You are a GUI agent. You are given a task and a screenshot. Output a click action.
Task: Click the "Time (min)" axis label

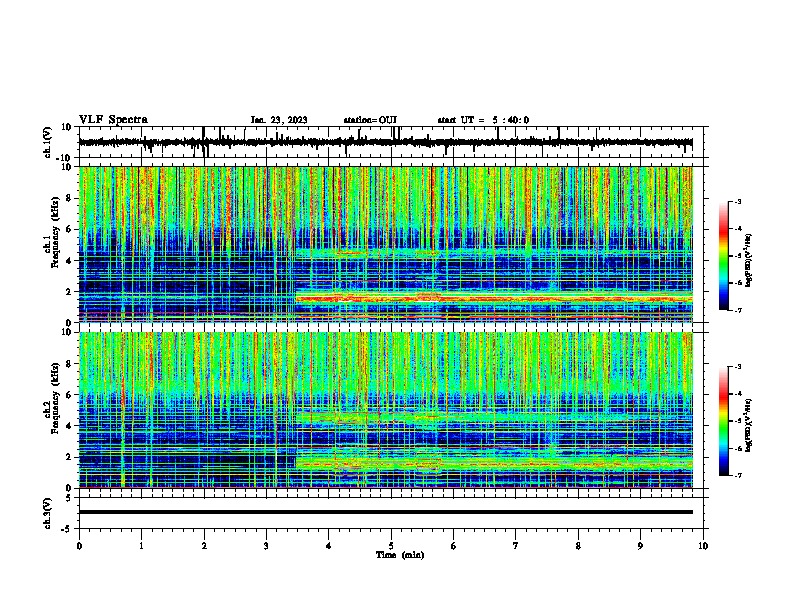click(x=400, y=555)
